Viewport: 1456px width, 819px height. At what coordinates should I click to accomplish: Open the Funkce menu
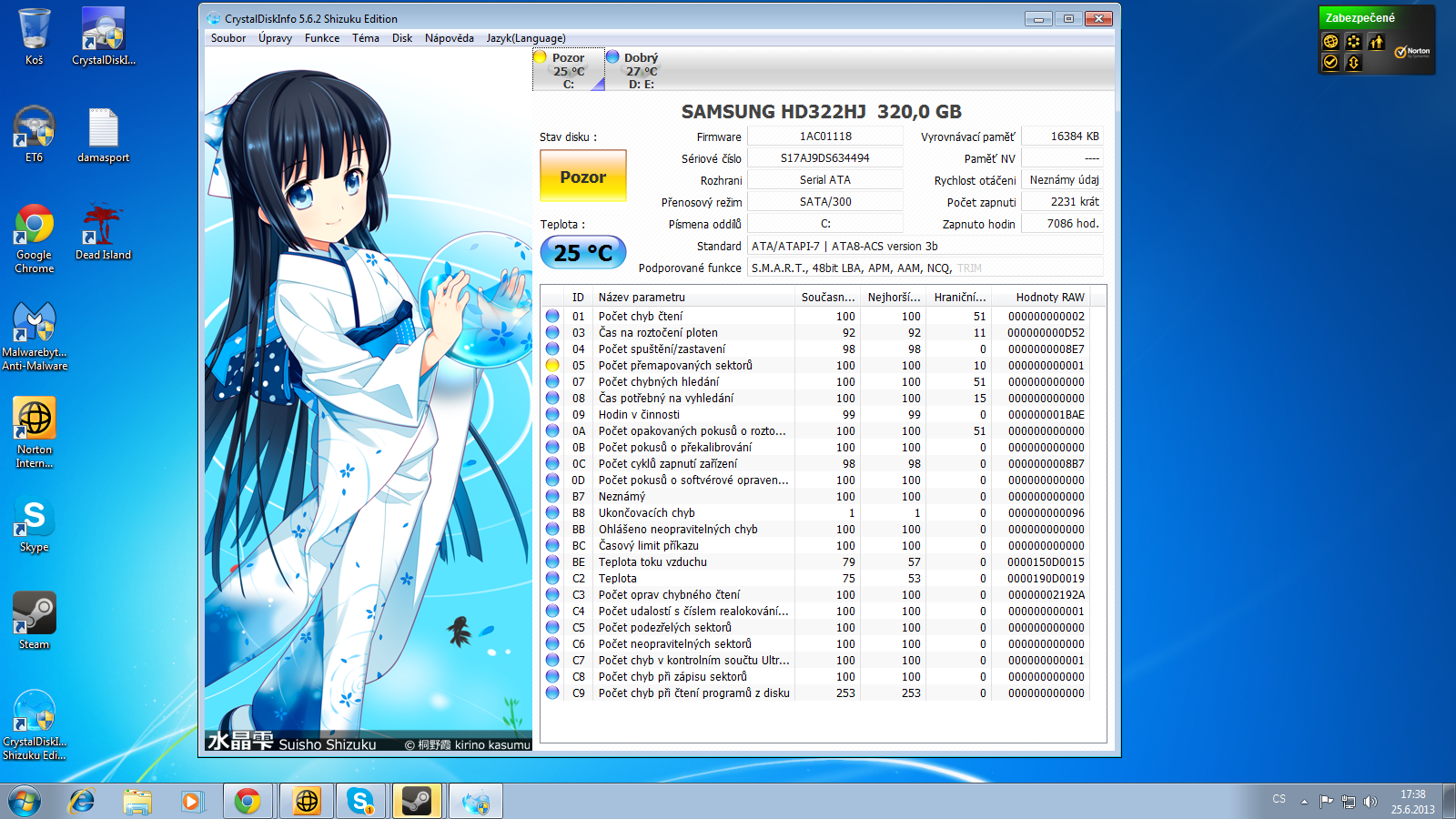click(x=322, y=38)
